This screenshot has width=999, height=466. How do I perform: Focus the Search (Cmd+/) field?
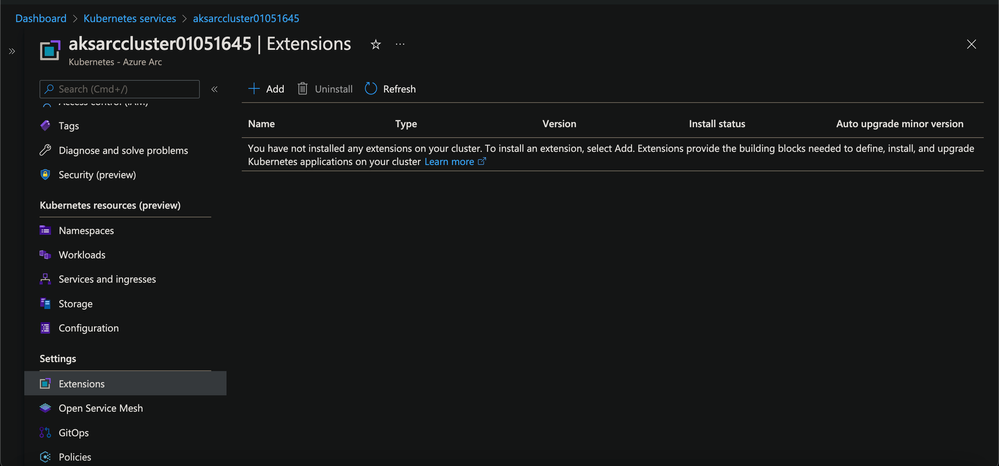click(x=120, y=89)
